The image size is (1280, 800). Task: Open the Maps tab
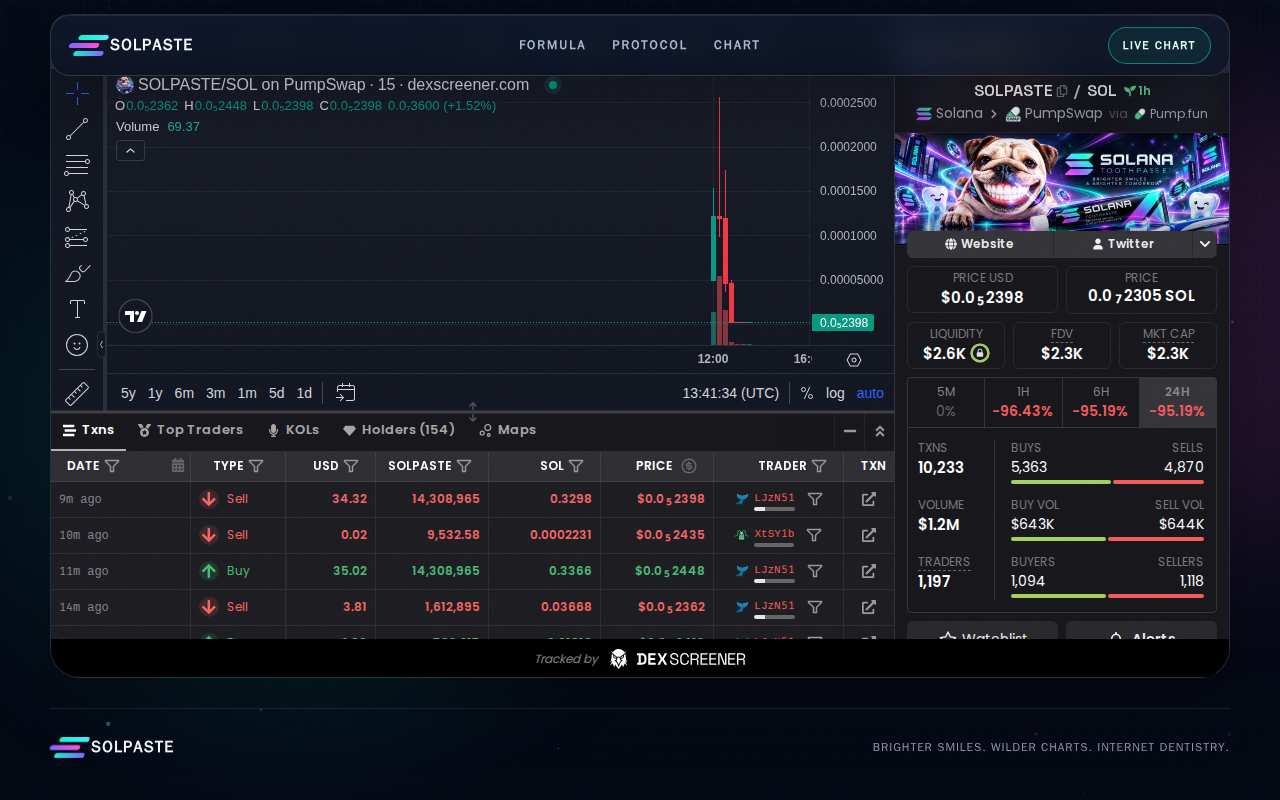tap(507, 430)
